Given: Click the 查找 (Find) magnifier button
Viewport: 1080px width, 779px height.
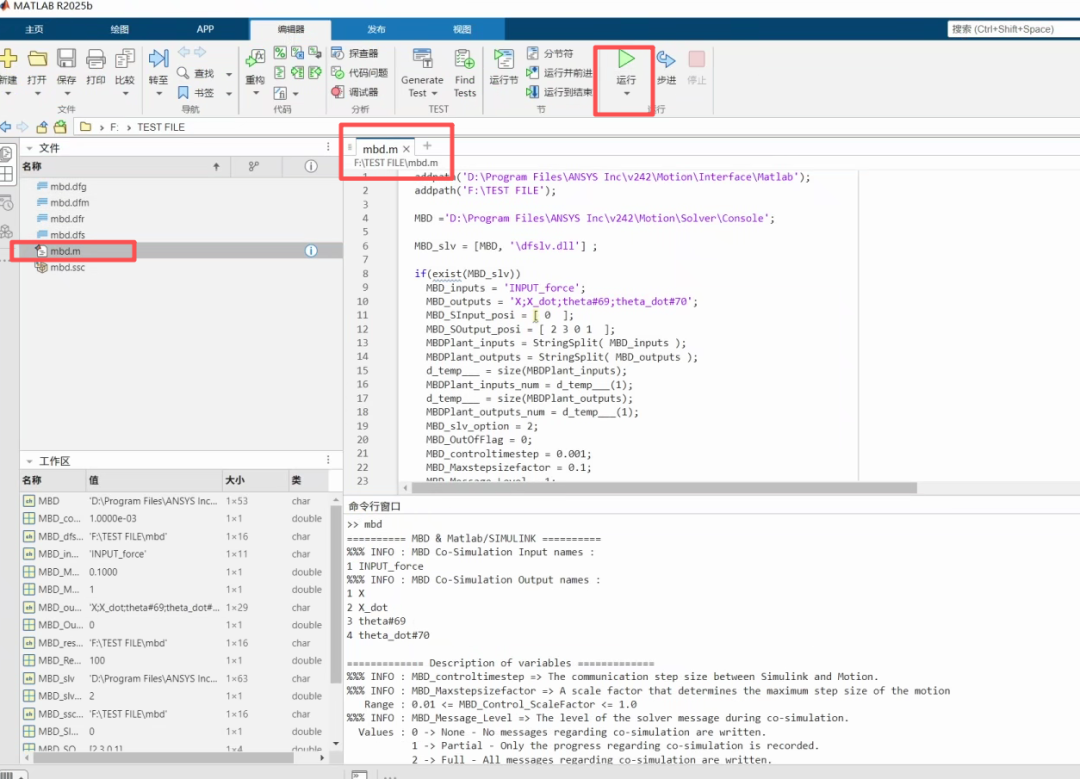Looking at the screenshot, I should [196, 73].
